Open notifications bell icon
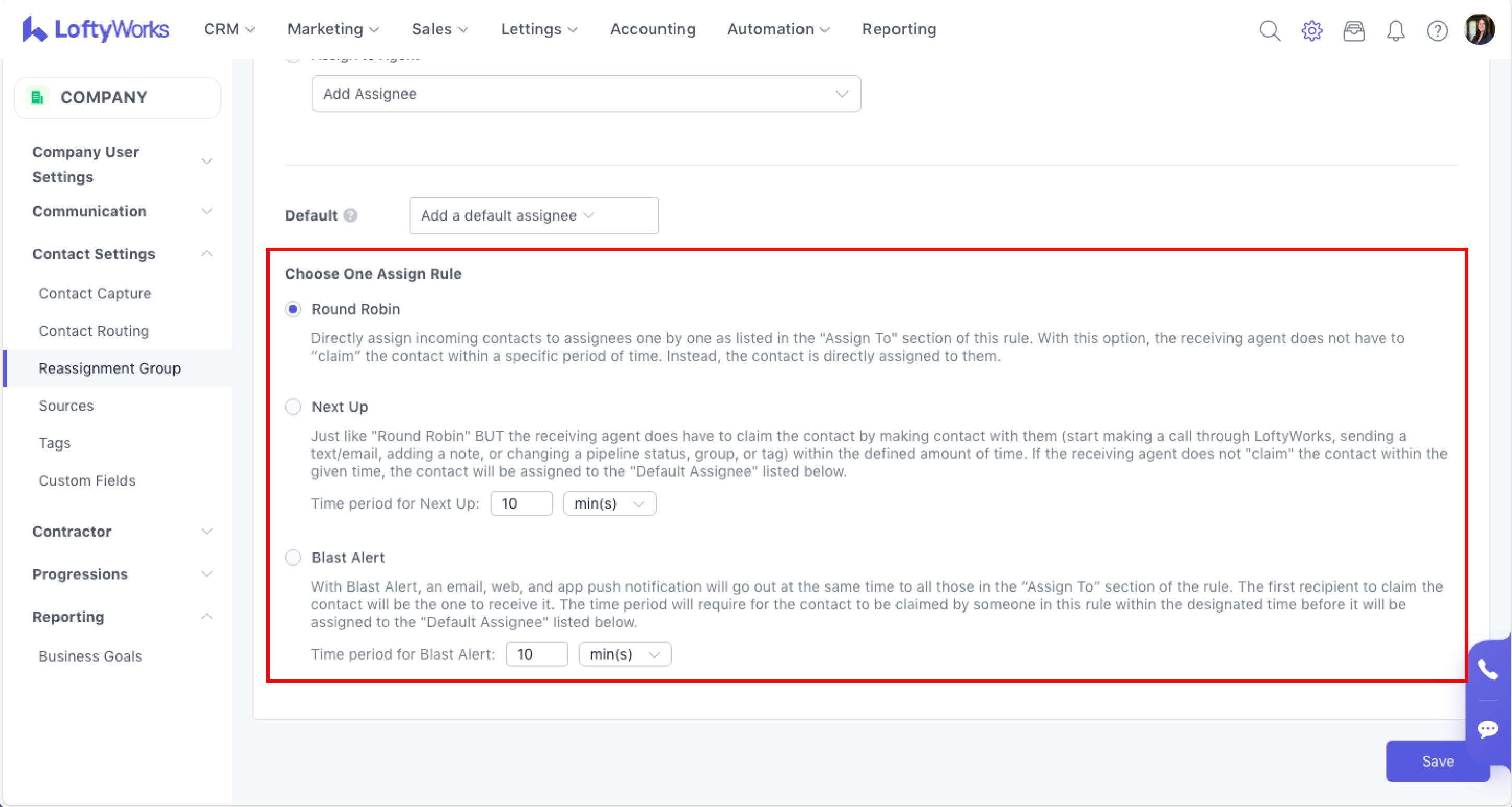Viewport: 1512px width, 807px height. [1395, 30]
